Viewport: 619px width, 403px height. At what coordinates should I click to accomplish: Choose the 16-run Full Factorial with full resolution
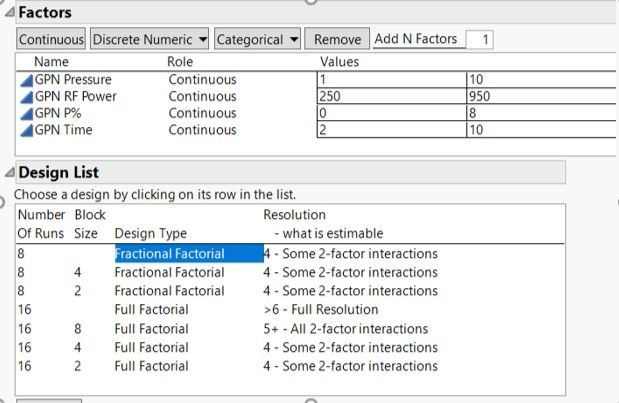click(x=151, y=310)
